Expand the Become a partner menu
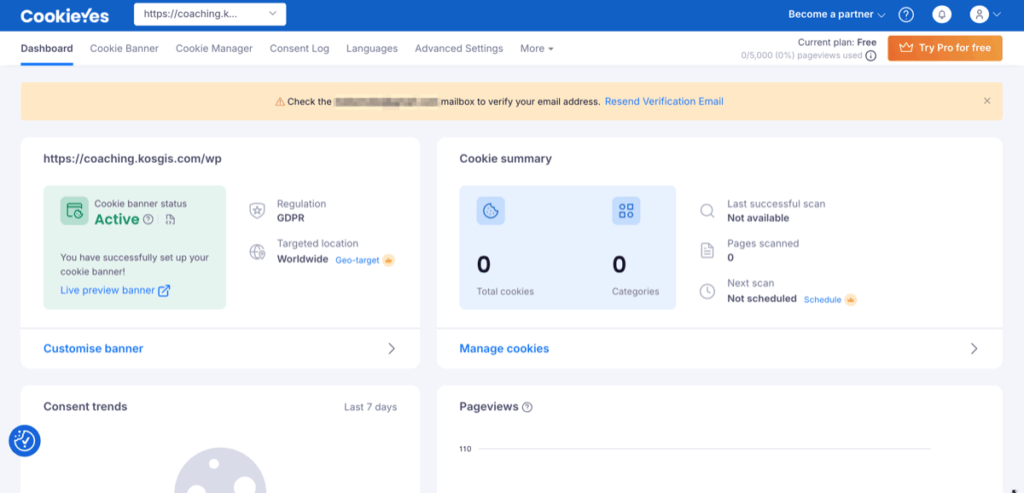The height and width of the screenshot is (493, 1024). click(837, 14)
